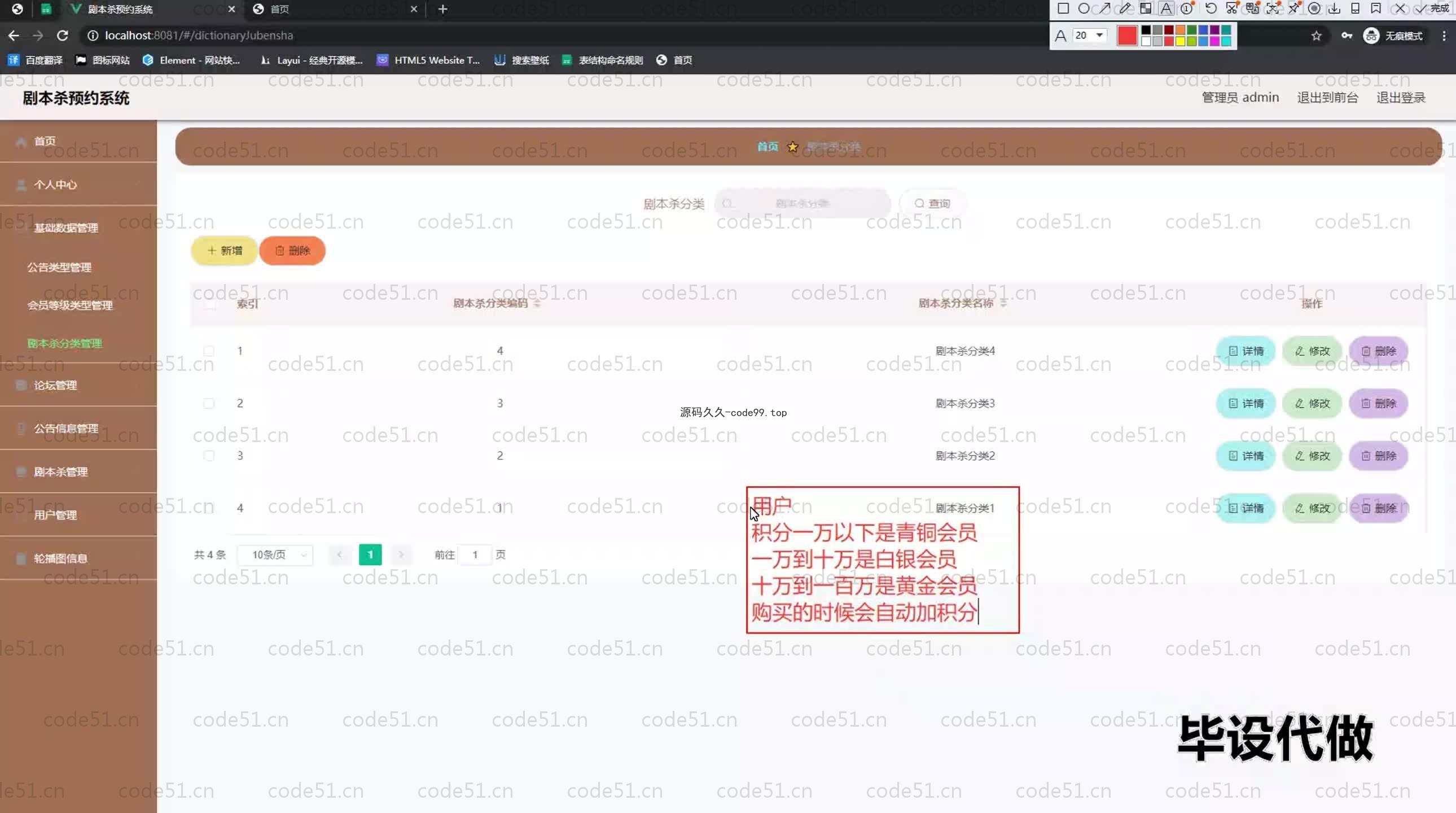
Task: Check the checkbox for row 剧本杀分类2
Action: (209, 456)
